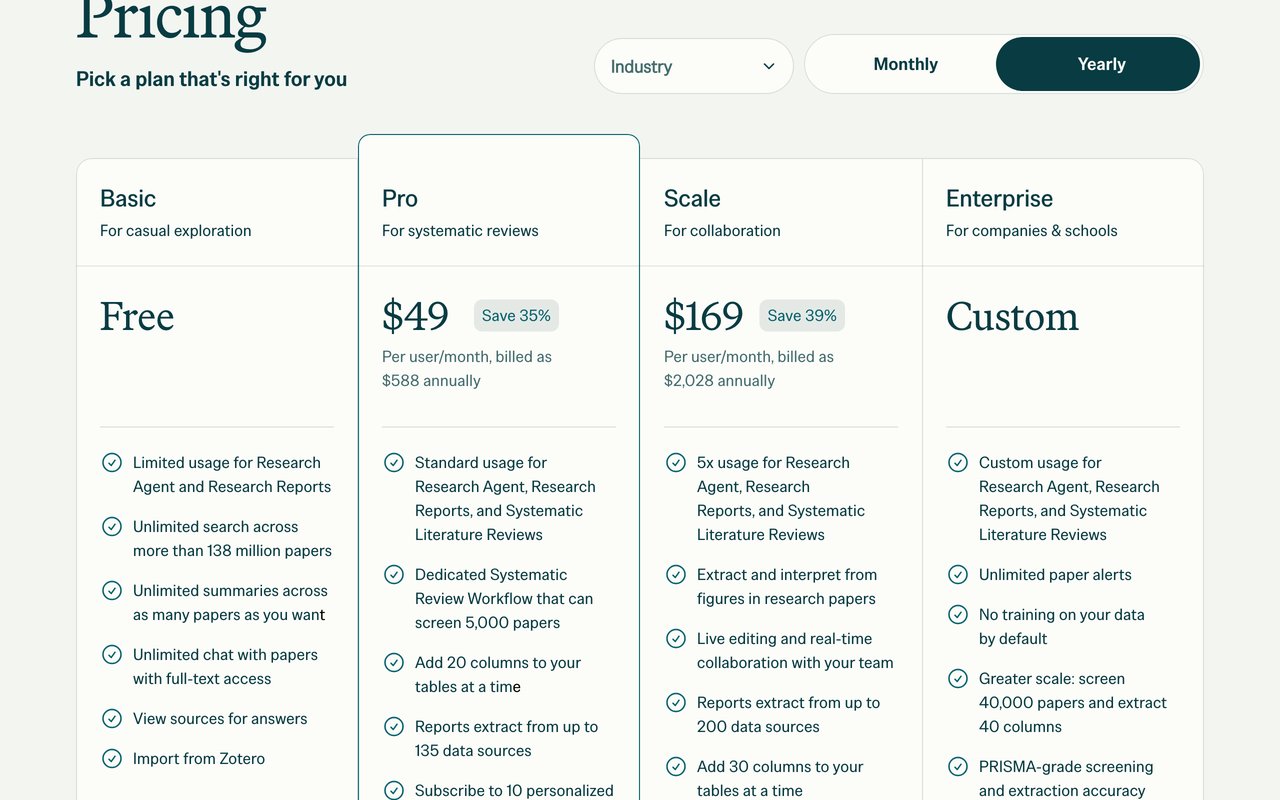
Task: Click the chevron arrow in Industry selector
Action: point(769,66)
